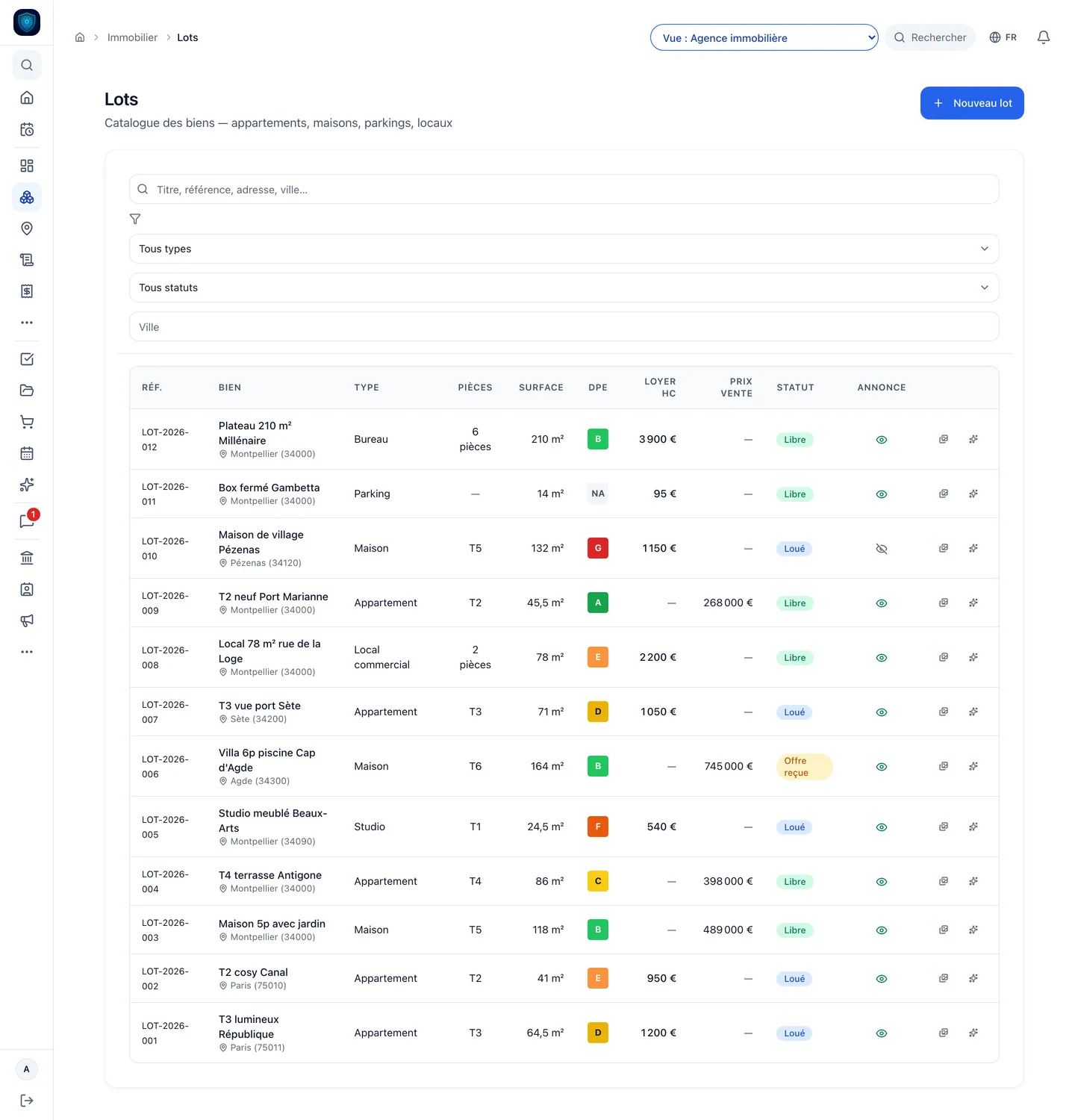
Task: Click duplicate icon for LOT-2026-012 row
Action: (944, 439)
